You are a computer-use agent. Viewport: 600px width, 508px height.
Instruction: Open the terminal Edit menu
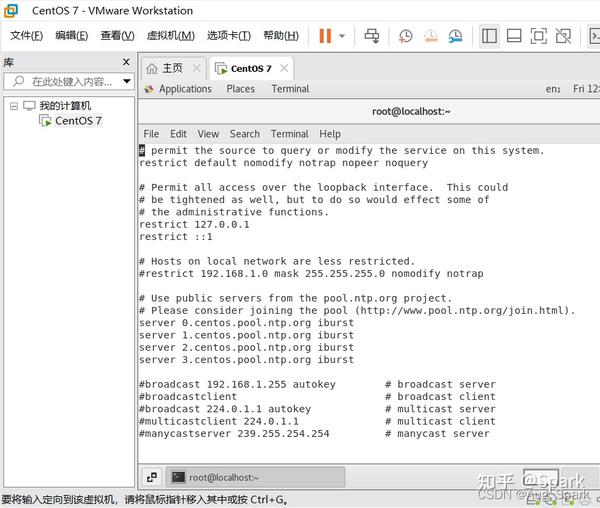[178, 134]
